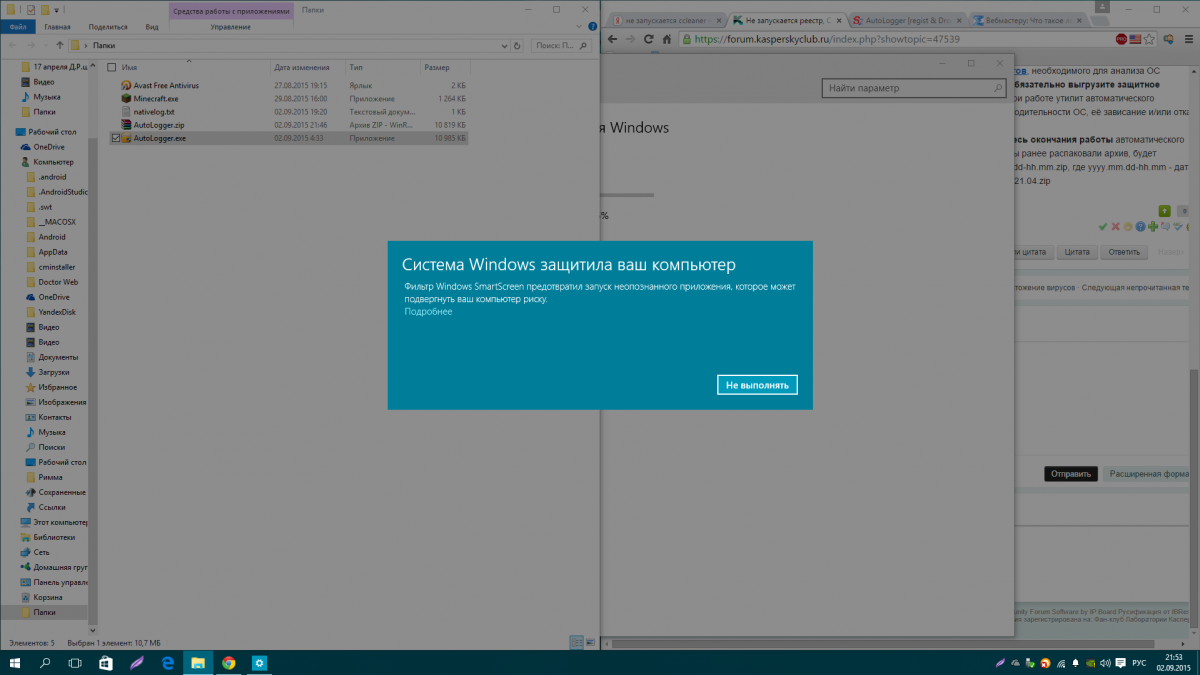Go back in the Chrome browser
1200x675 pixels.
[x=612, y=39]
